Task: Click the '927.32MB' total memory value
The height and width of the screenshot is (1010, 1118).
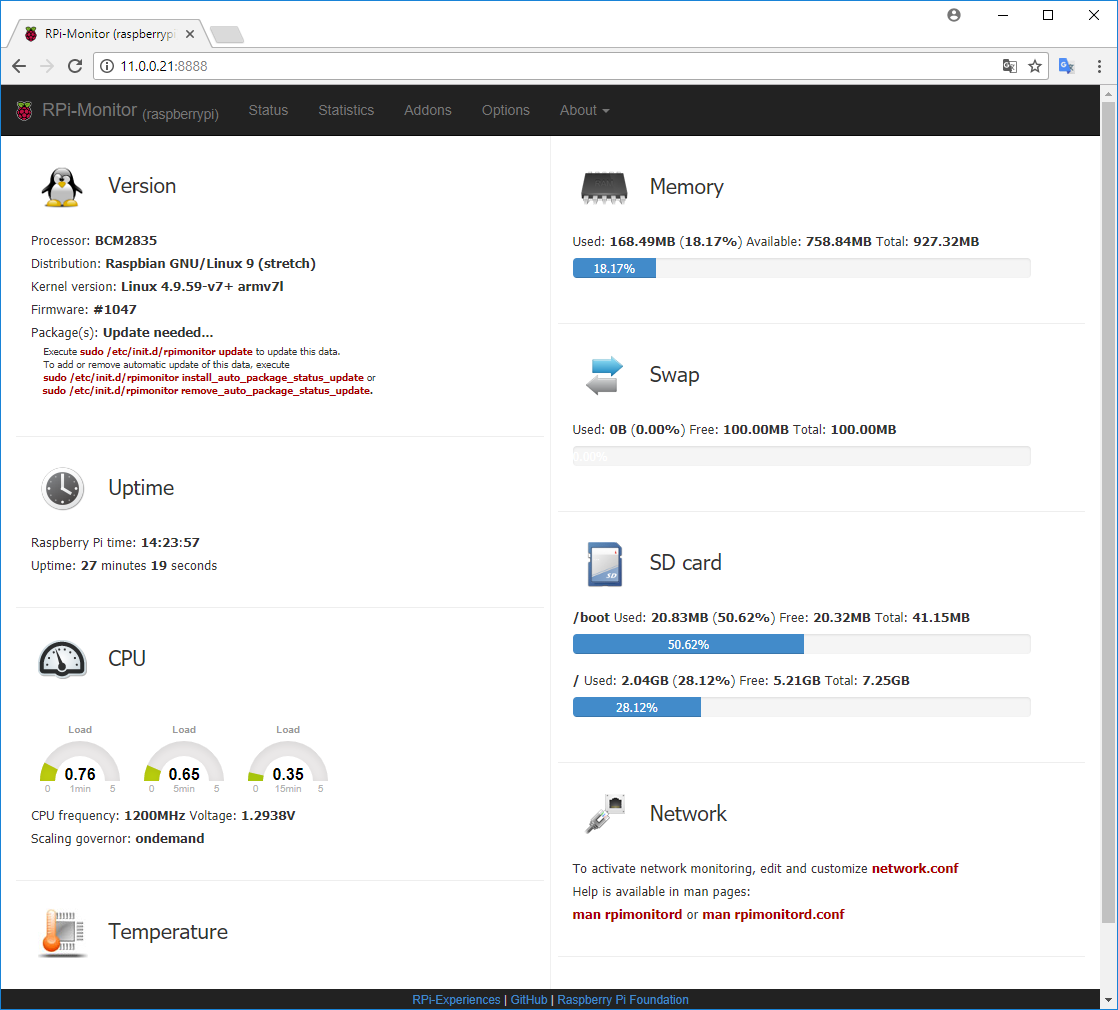Action: 946,242
